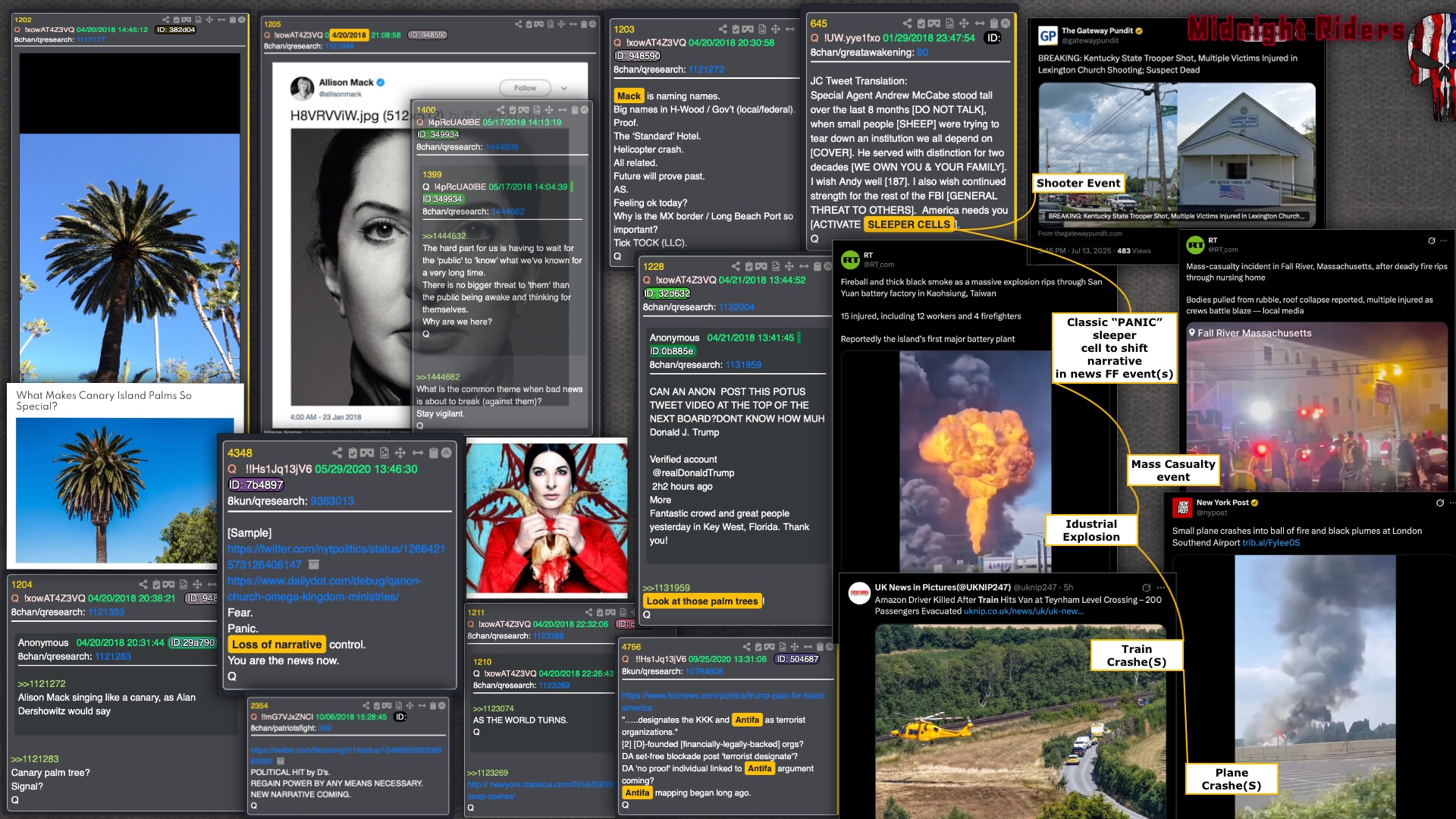Click the Follow button on Allison Mack's tweet
This screenshot has height=819, width=1456.
coord(525,88)
